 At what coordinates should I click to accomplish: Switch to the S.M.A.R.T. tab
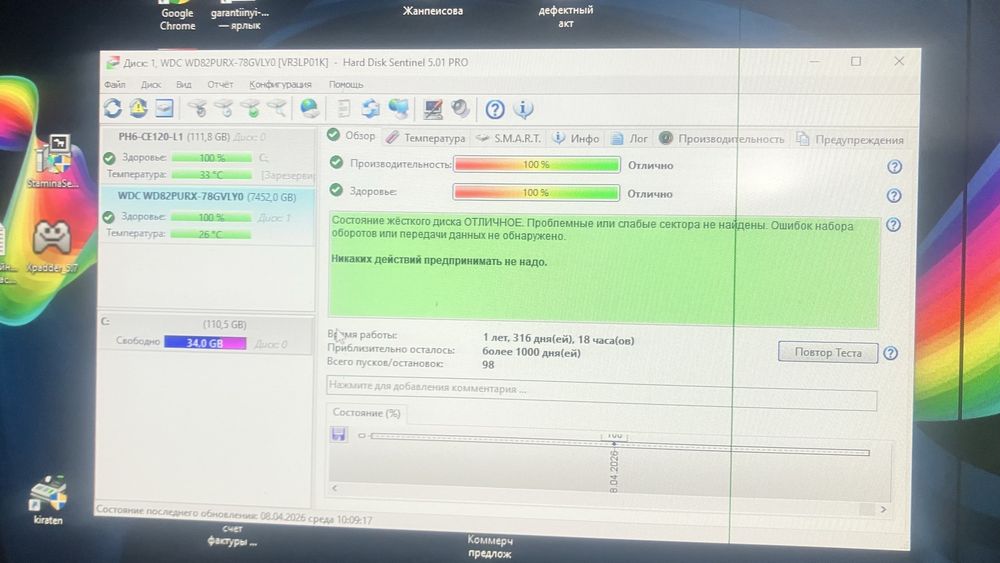tap(508, 138)
